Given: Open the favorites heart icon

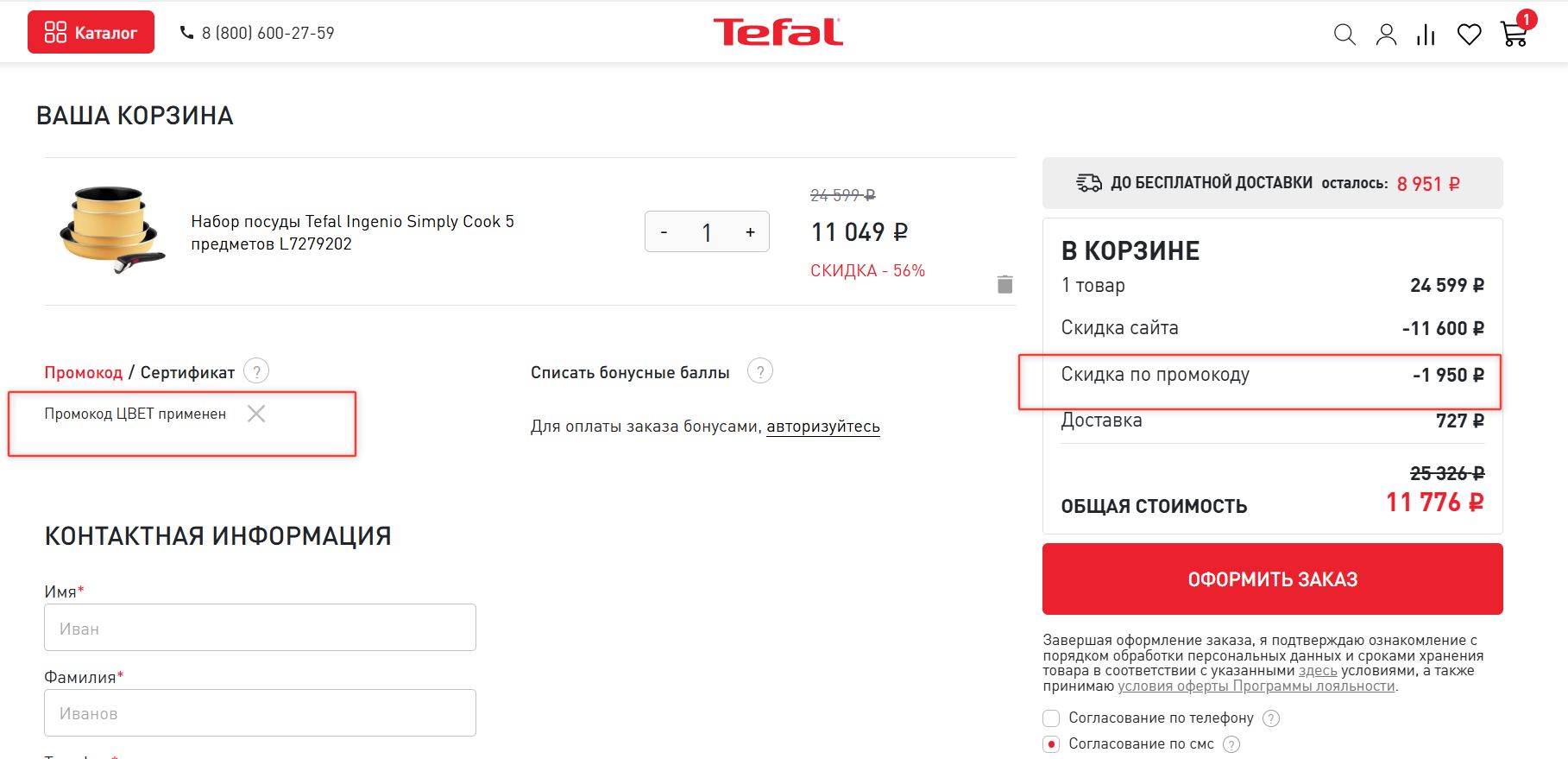Looking at the screenshot, I should click(1469, 35).
